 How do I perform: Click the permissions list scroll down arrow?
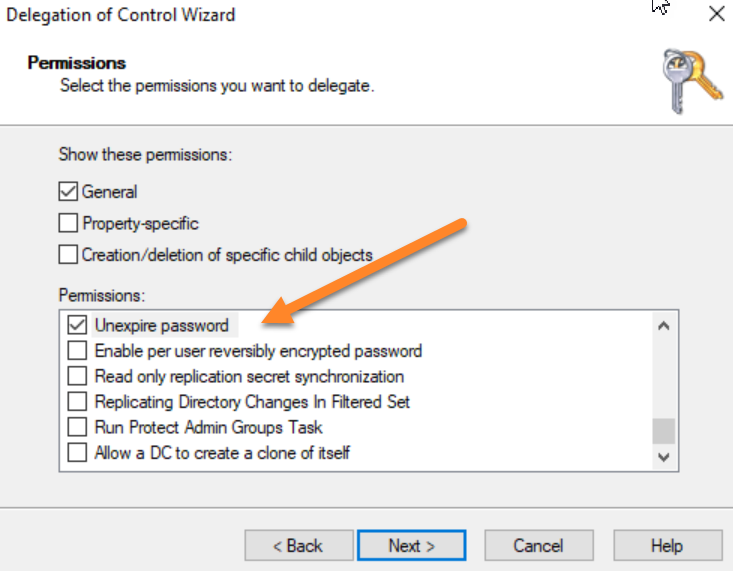point(663,457)
